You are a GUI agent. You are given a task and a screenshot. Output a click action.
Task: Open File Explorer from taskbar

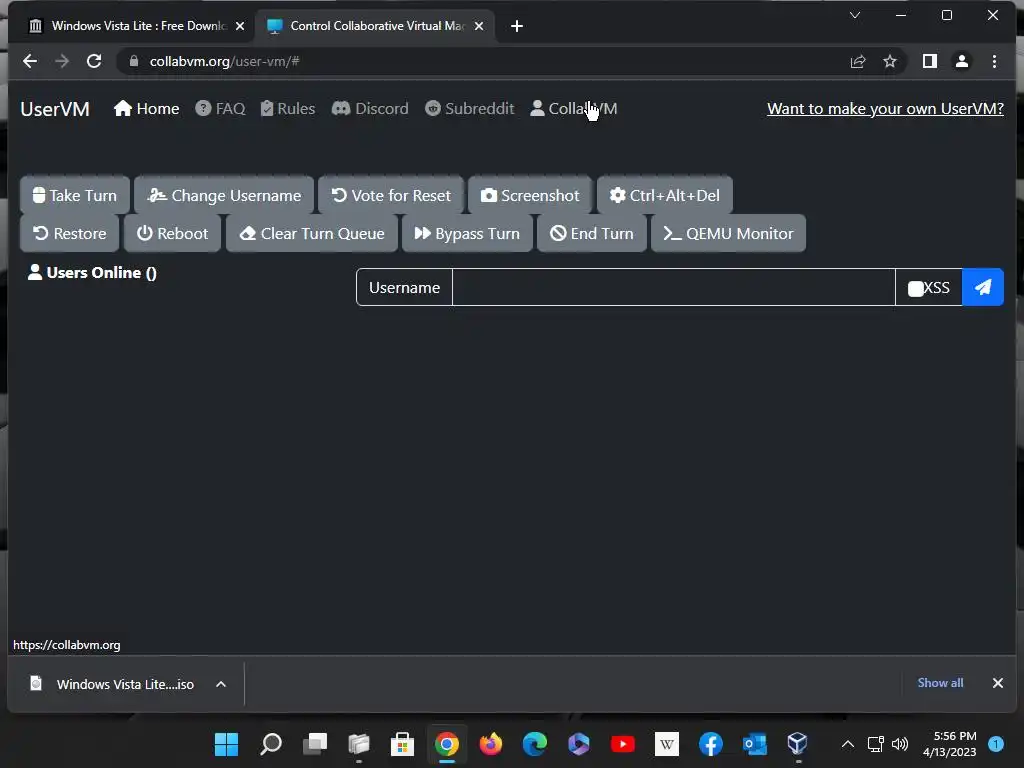359,744
